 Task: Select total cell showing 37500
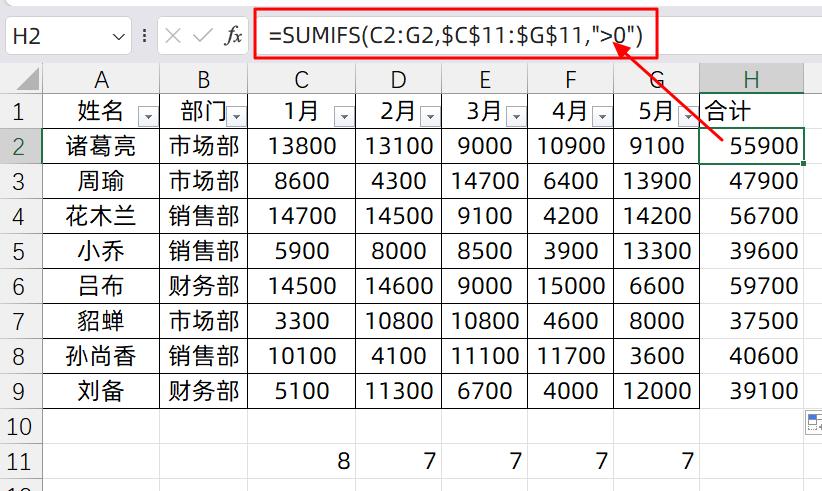pyautogui.click(x=751, y=321)
